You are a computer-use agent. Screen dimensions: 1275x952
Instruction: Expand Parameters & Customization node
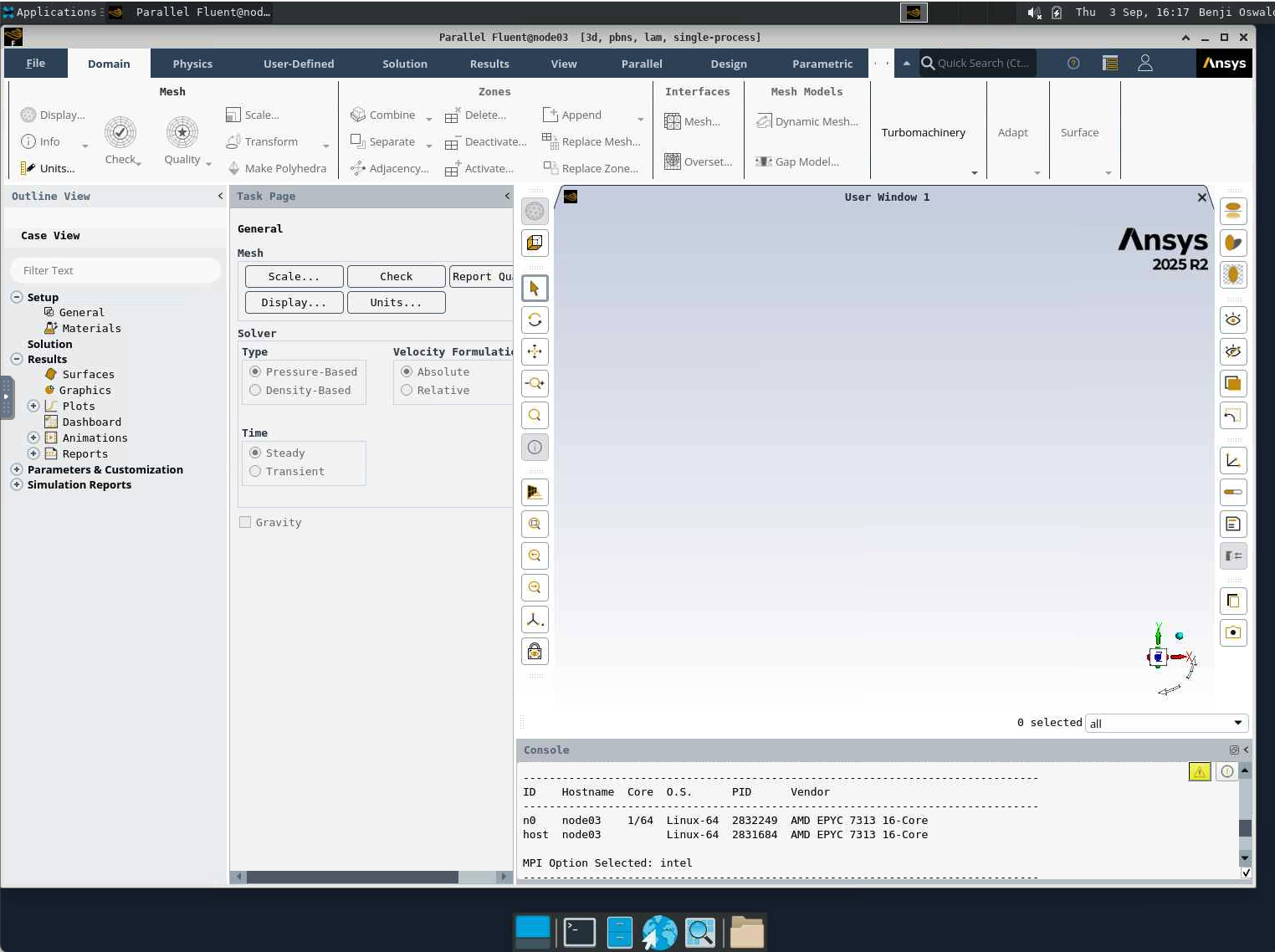click(16, 469)
